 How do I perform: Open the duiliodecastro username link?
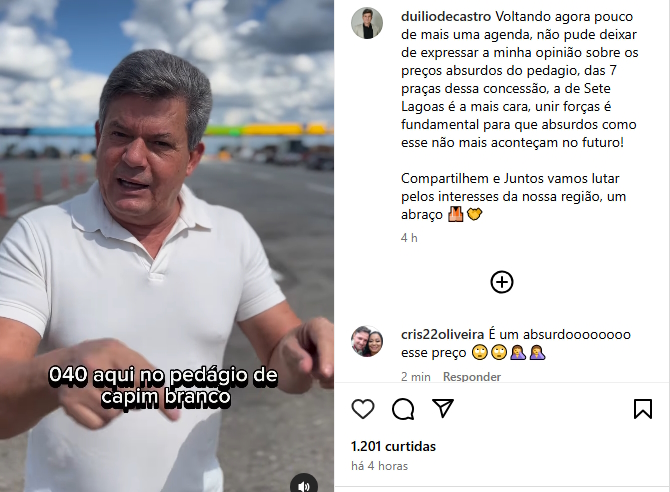[446, 17]
